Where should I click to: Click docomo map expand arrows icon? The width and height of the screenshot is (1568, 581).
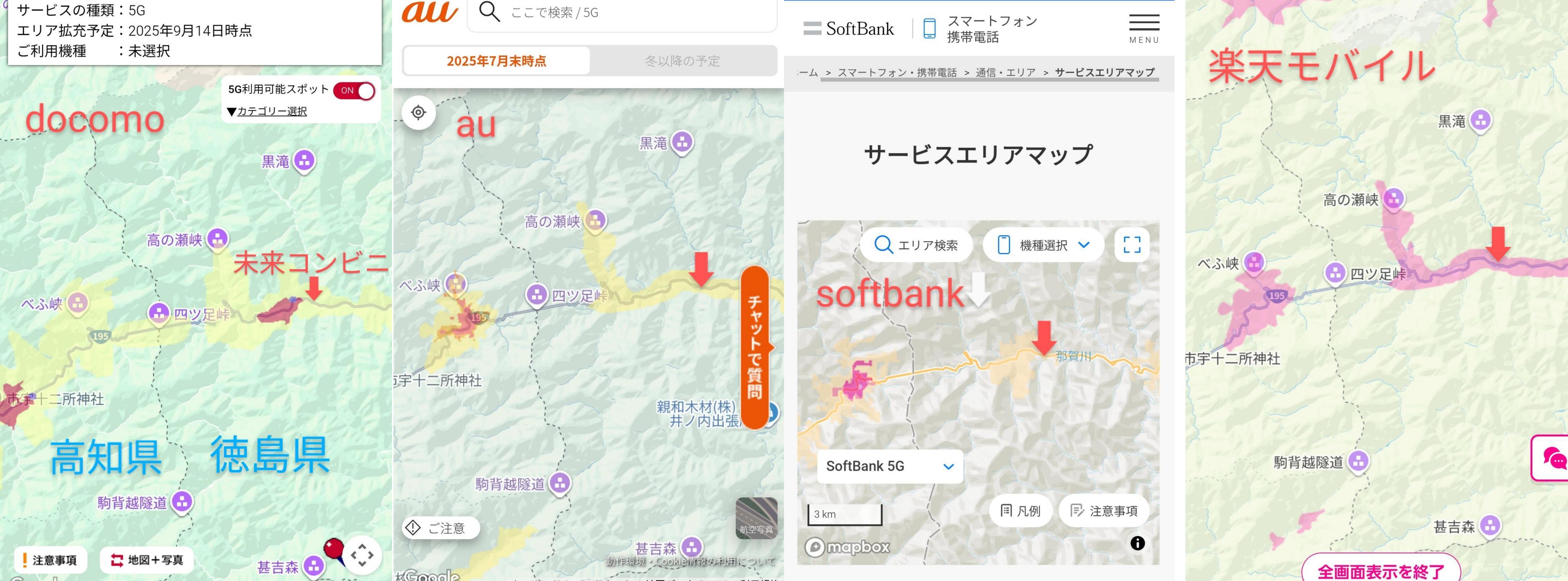pyautogui.click(x=362, y=555)
